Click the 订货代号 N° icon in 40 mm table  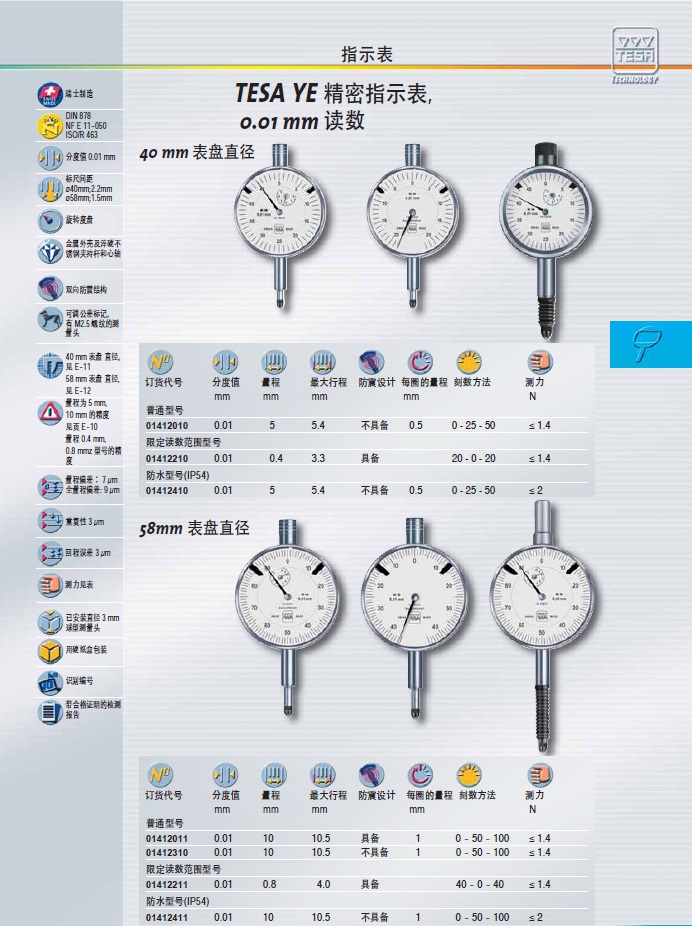[160, 361]
